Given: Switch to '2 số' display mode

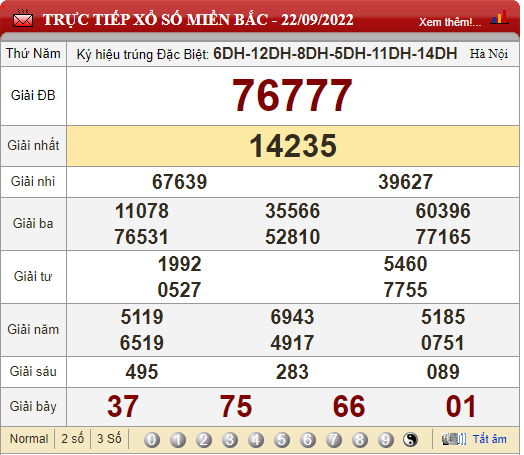Looking at the screenshot, I should (x=73, y=439).
